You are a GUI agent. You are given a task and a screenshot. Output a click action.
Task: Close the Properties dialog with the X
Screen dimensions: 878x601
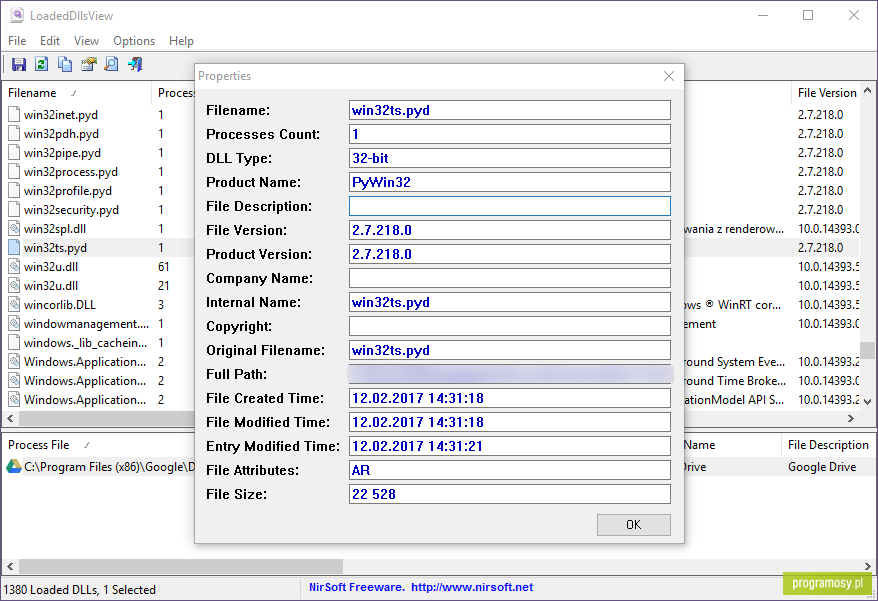669,76
